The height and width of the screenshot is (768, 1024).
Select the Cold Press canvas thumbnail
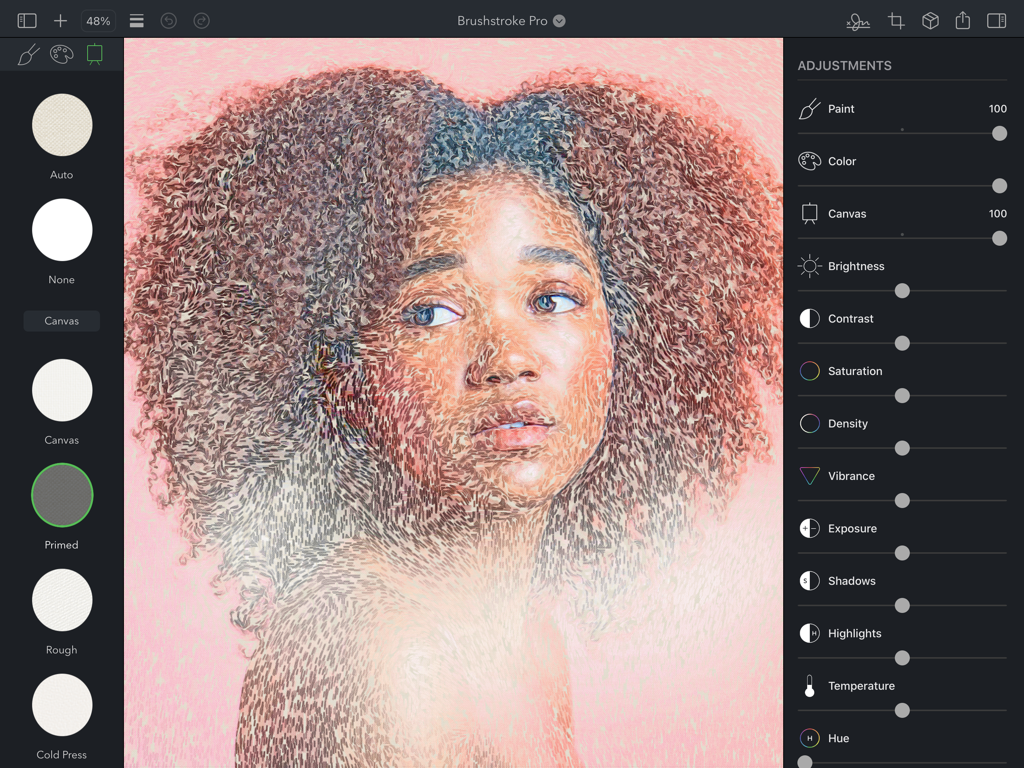62,705
